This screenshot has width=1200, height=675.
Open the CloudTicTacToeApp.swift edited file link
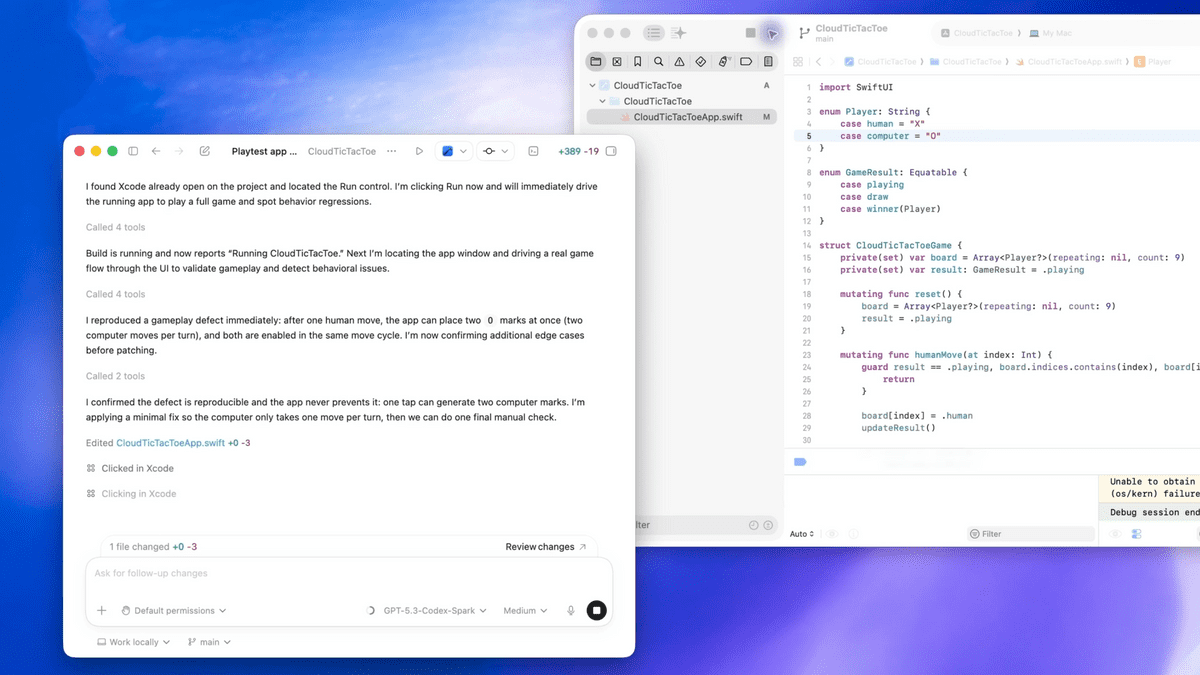point(170,442)
